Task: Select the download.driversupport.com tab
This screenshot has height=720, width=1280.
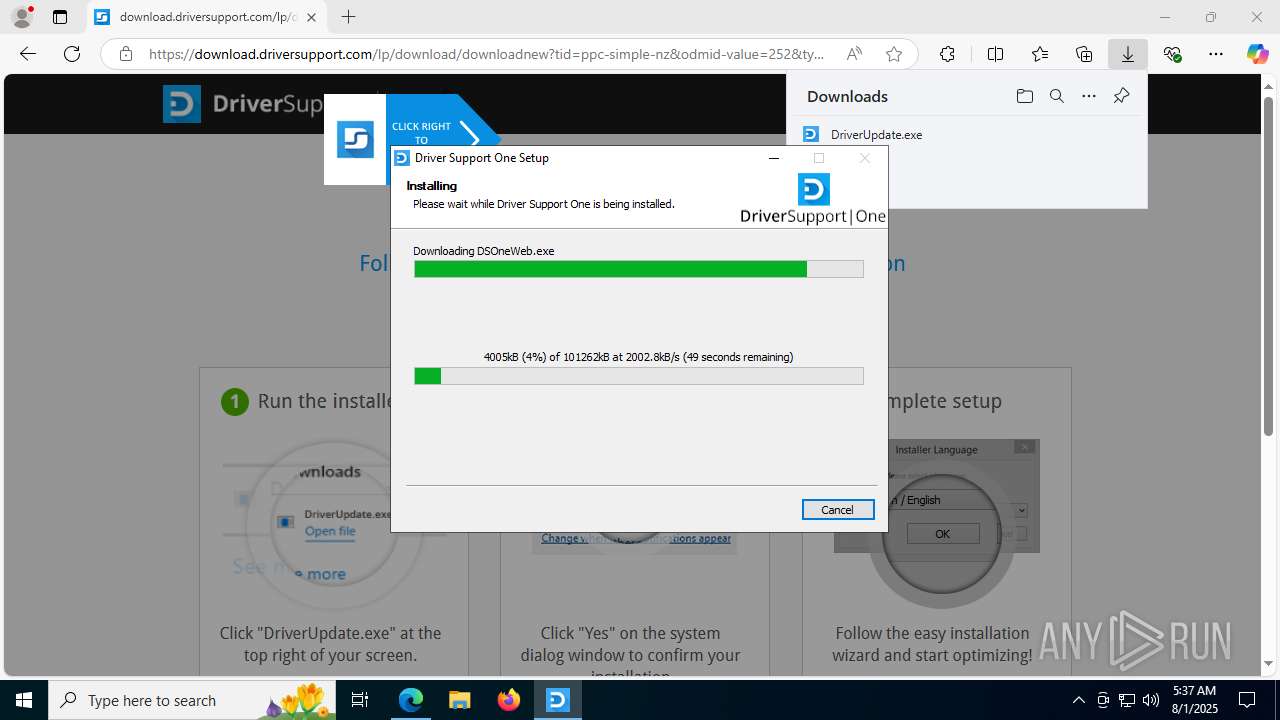Action: pyautogui.click(x=205, y=17)
